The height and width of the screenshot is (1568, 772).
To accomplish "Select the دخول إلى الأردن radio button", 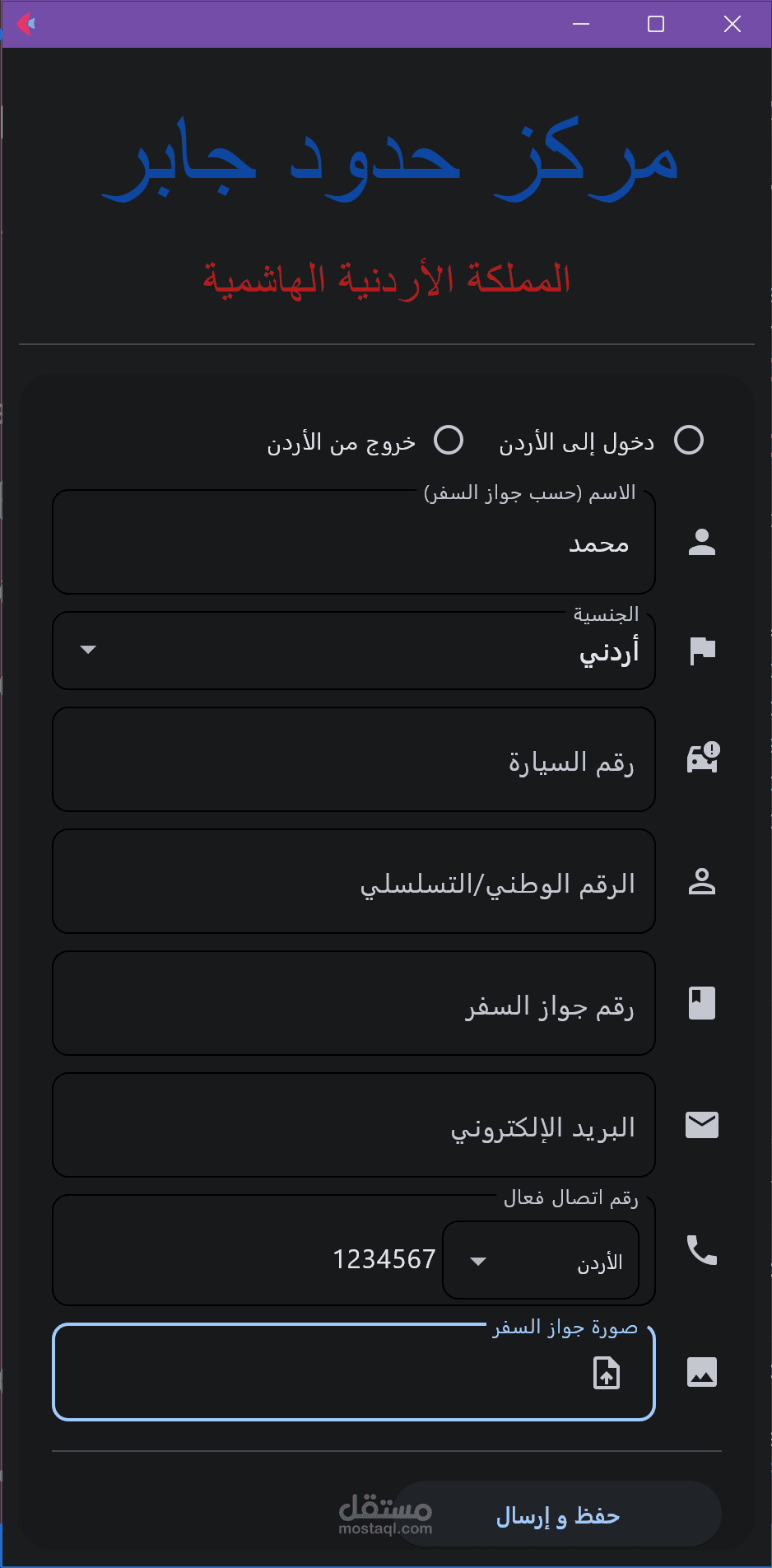I will pos(689,441).
